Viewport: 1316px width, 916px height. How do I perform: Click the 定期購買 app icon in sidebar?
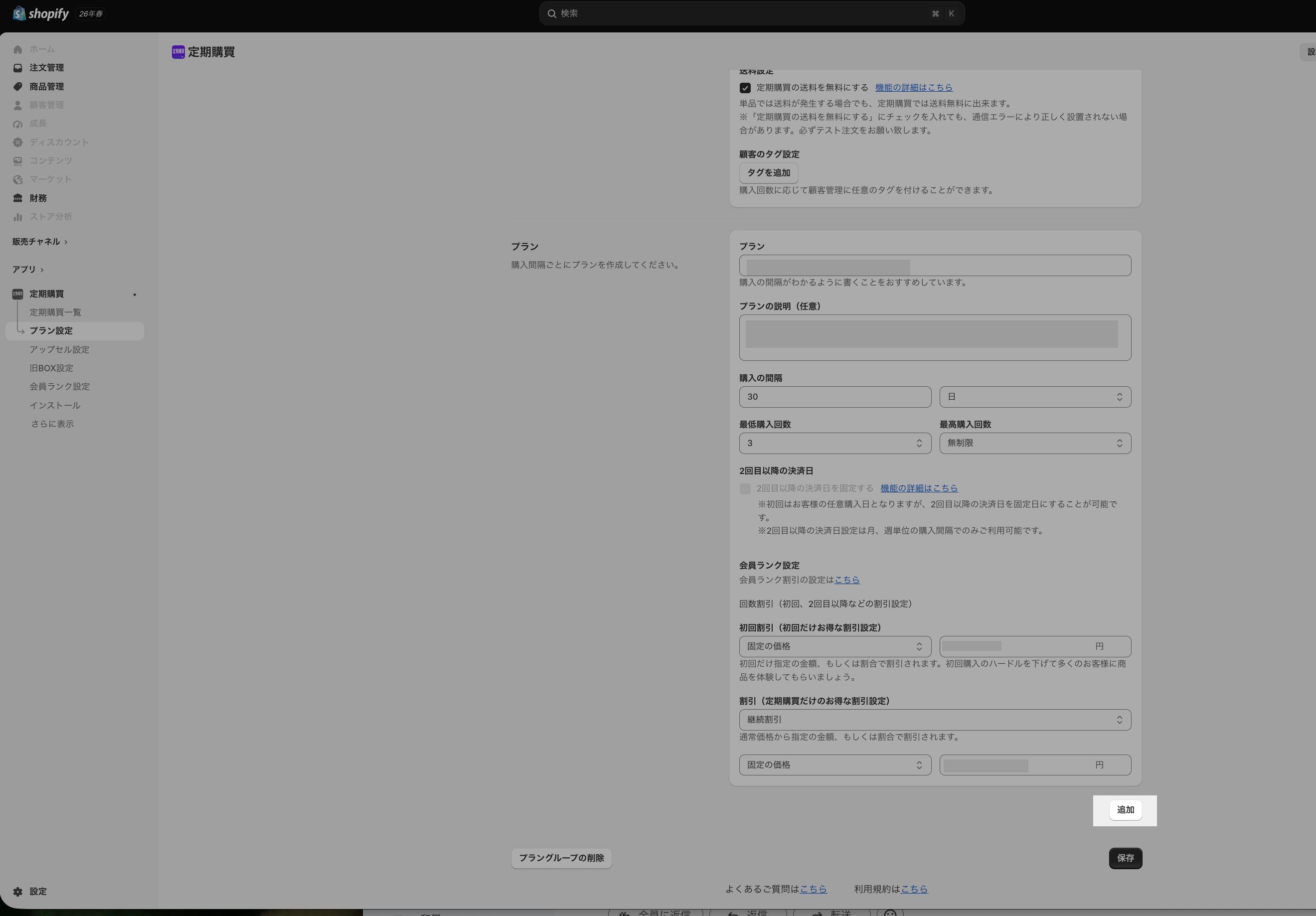tap(18, 294)
